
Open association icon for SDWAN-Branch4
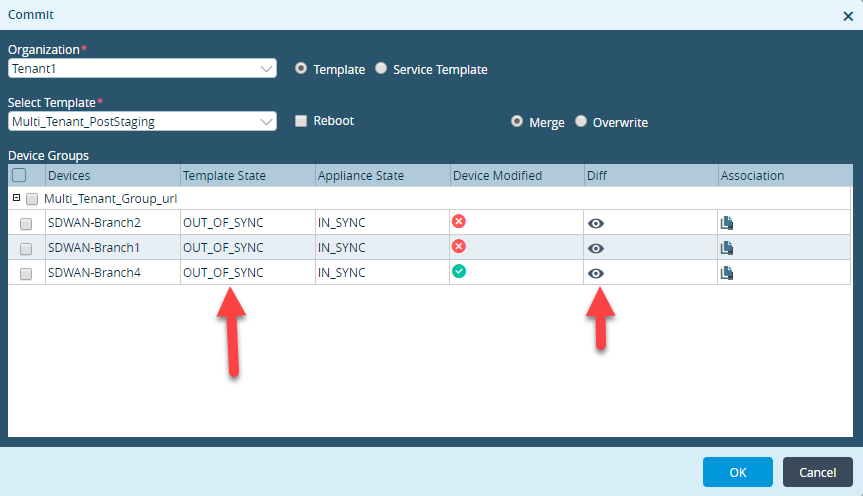tap(727, 272)
